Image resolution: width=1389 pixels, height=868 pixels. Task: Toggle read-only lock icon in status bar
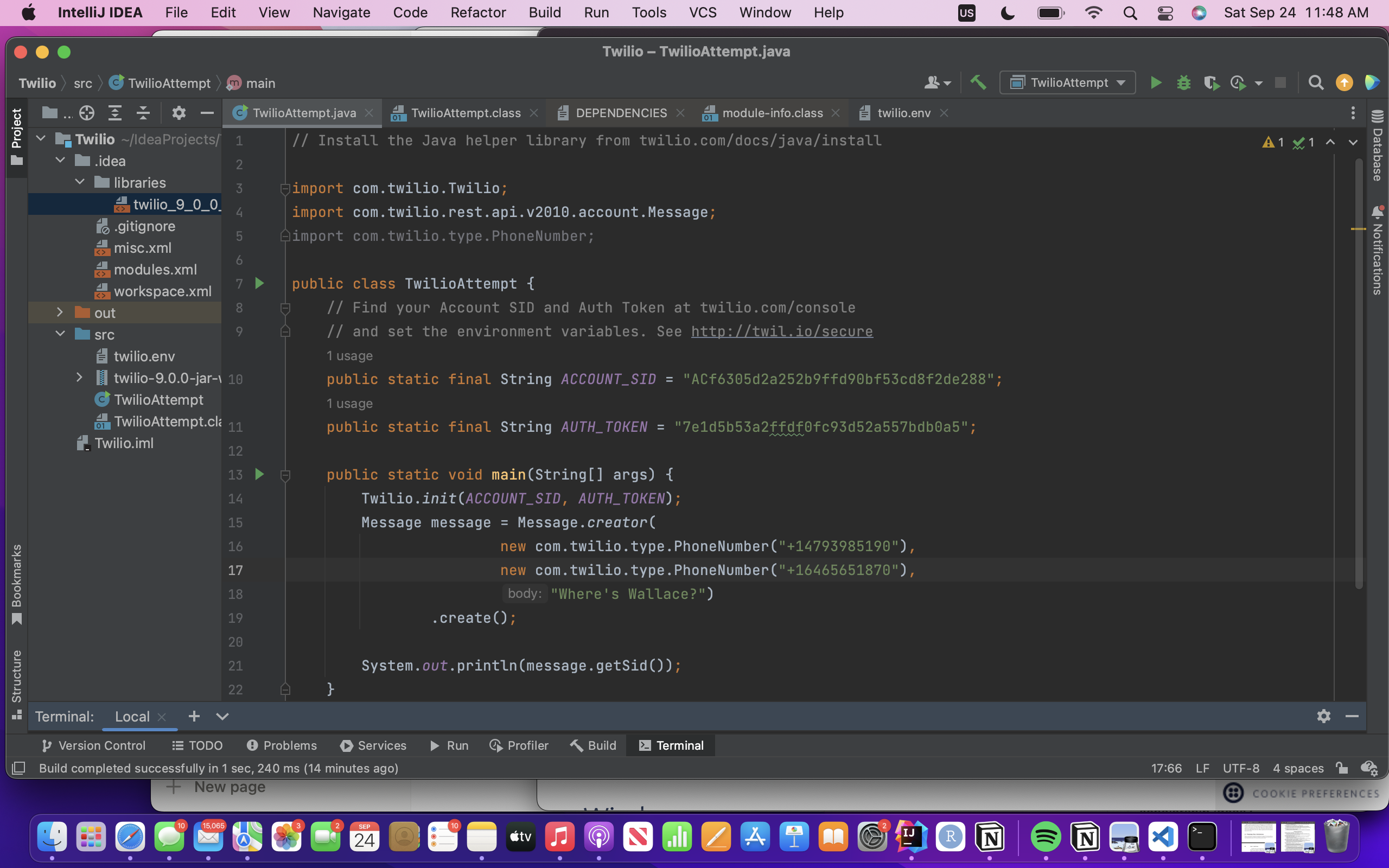[1341, 768]
